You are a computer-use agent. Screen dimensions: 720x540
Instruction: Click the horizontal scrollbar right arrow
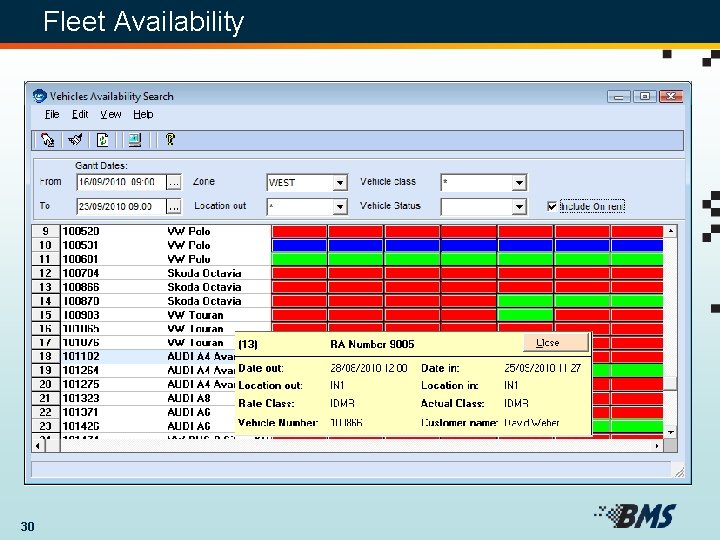(657, 446)
